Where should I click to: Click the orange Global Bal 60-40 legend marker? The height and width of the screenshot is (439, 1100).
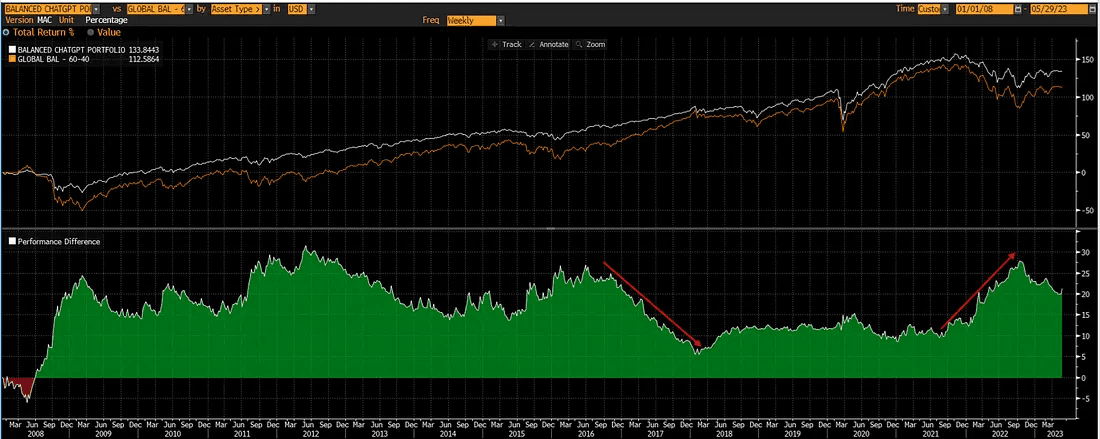point(12,59)
